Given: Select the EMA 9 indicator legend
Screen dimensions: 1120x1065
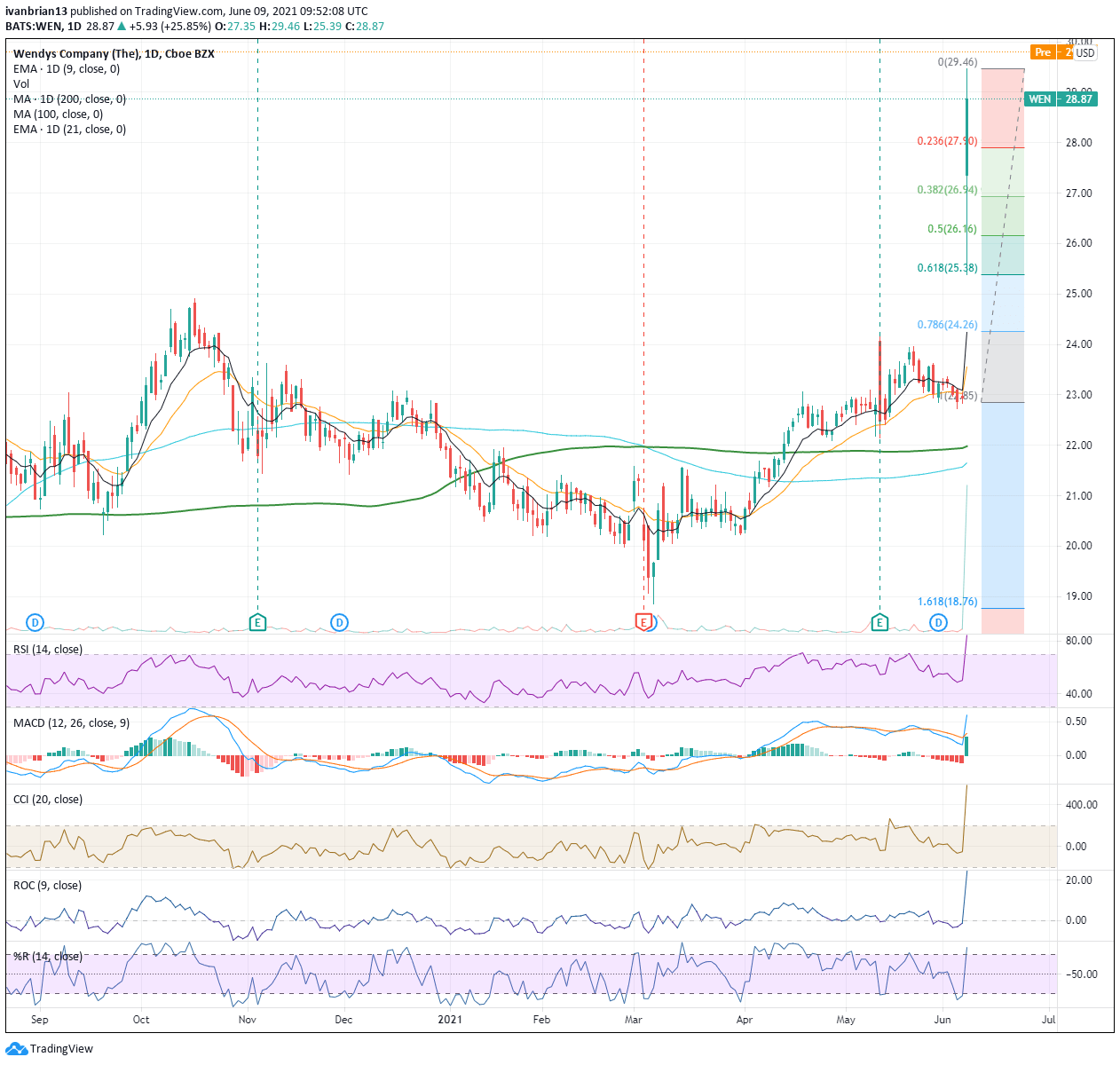Looking at the screenshot, I should pos(67,69).
